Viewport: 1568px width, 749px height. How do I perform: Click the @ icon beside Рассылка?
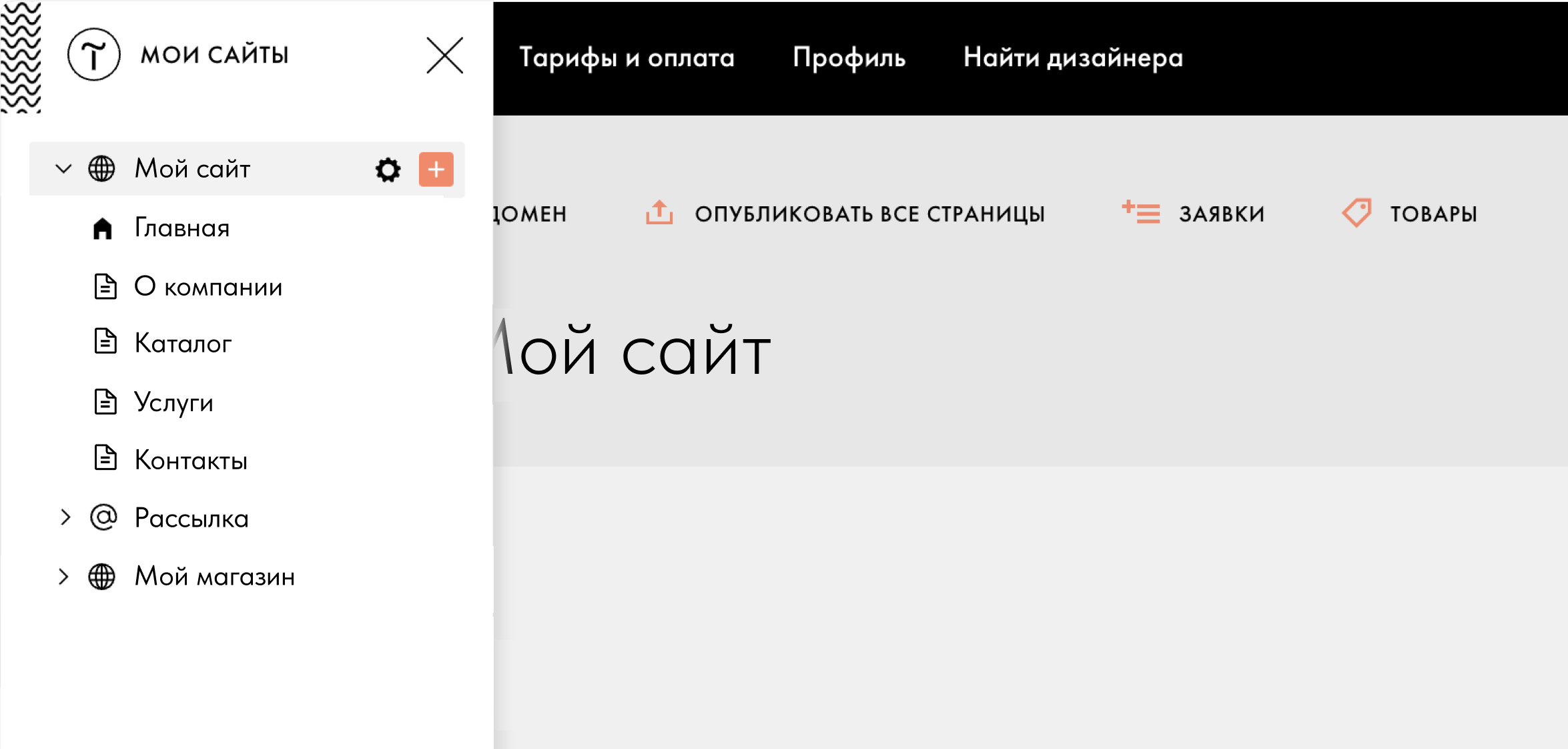click(103, 518)
